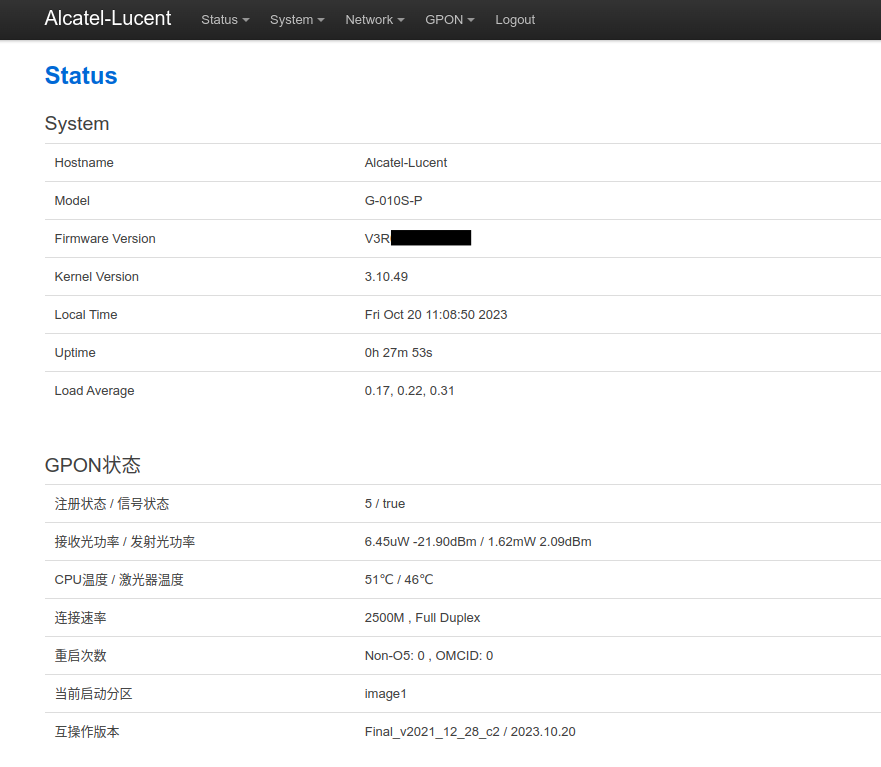Click the blue Status page heading
This screenshot has height=767, width=881.
(x=81, y=75)
